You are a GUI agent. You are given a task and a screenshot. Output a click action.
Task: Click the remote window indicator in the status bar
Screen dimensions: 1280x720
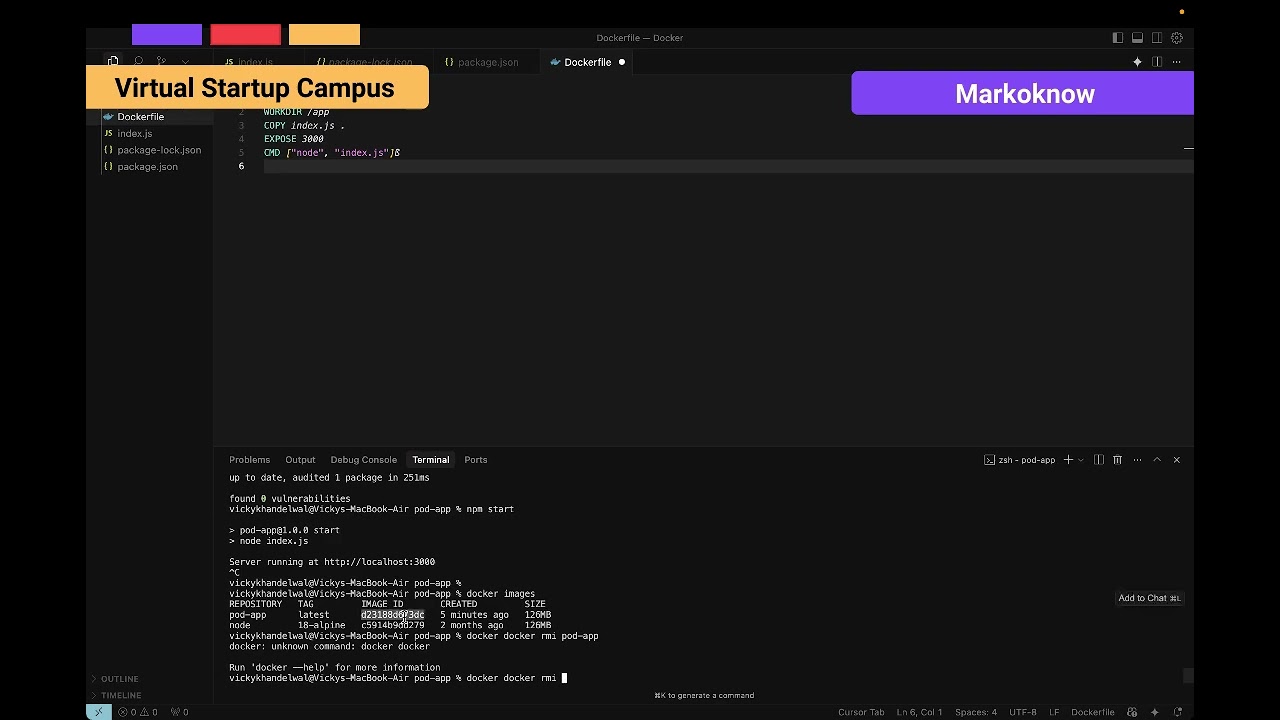(x=98, y=712)
